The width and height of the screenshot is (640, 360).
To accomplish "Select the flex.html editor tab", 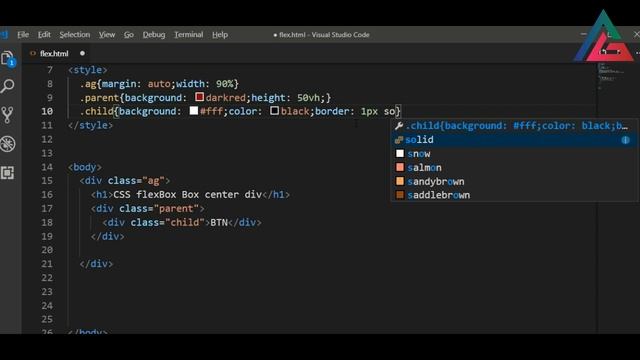I will (57, 53).
